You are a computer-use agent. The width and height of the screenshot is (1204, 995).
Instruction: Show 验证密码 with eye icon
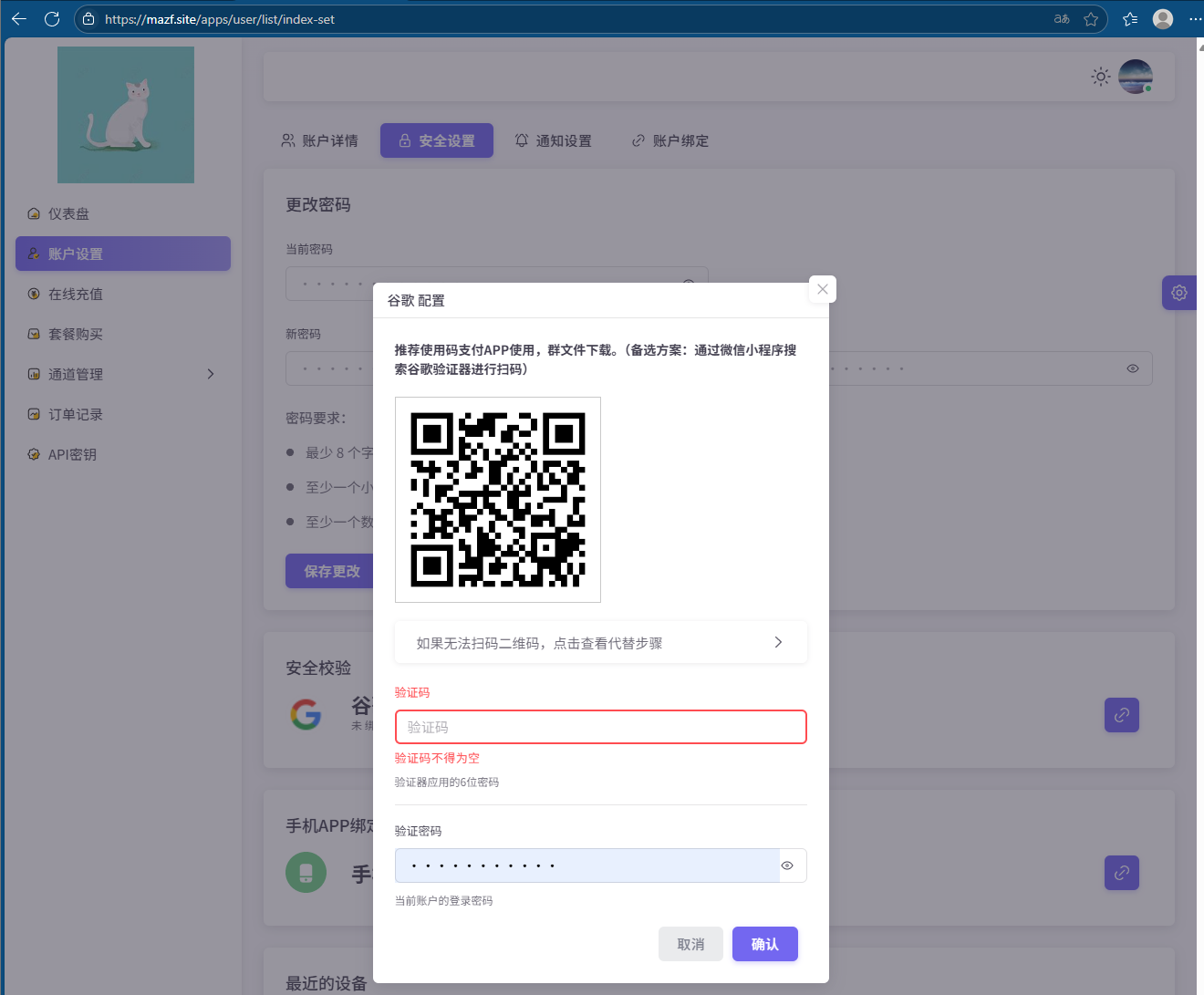point(787,865)
